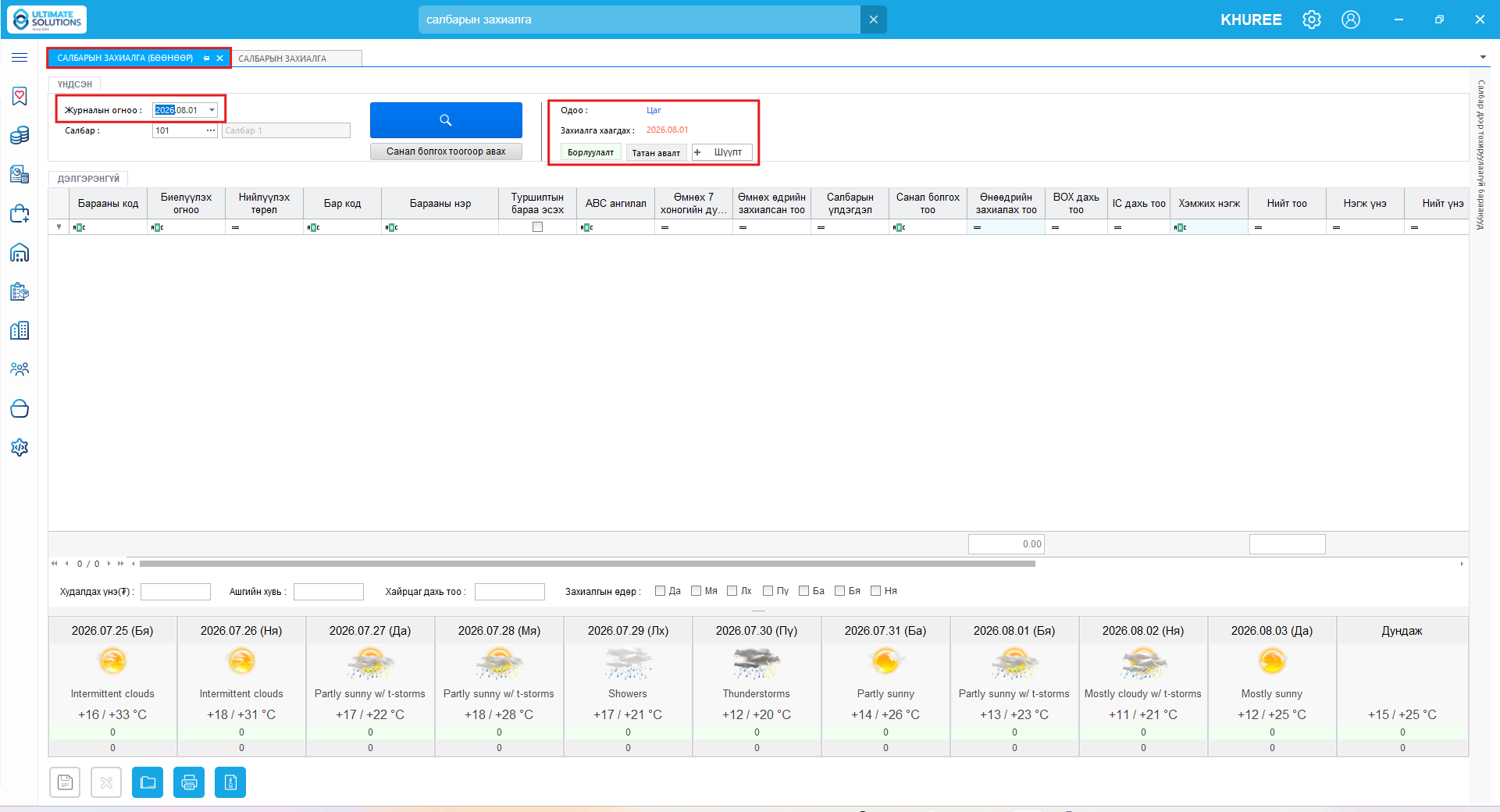This screenshot has height=812, width=1500.
Task: Select the Татан авалт tab
Action: [x=656, y=153]
